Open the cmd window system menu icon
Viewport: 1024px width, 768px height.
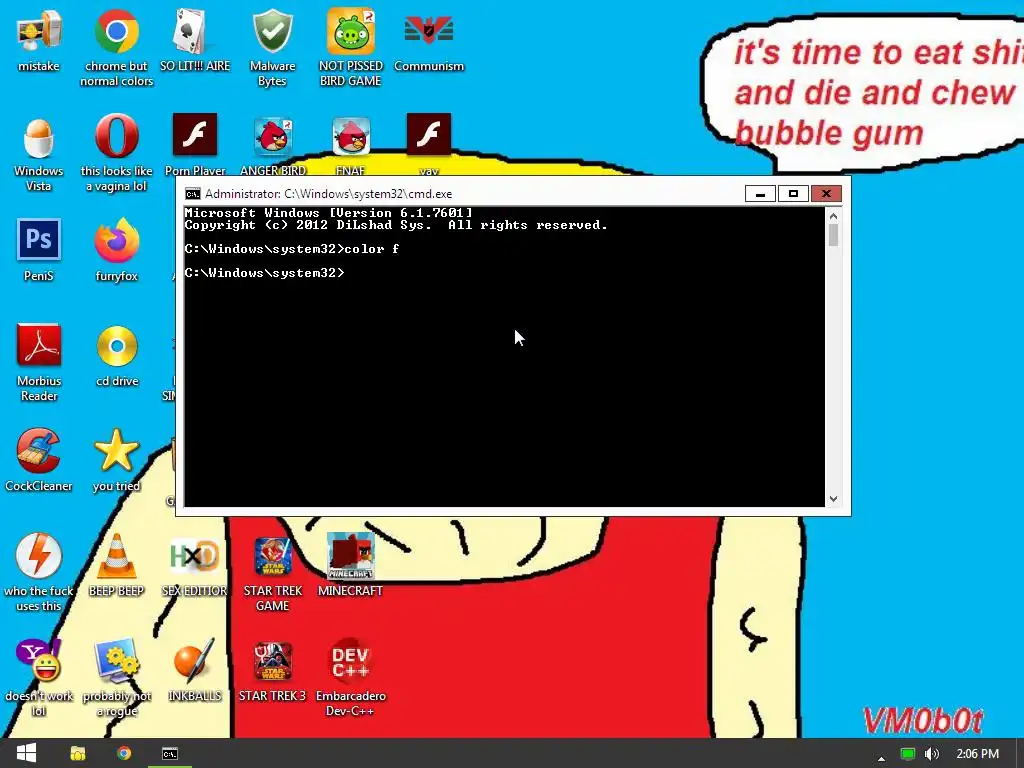click(193, 193)
